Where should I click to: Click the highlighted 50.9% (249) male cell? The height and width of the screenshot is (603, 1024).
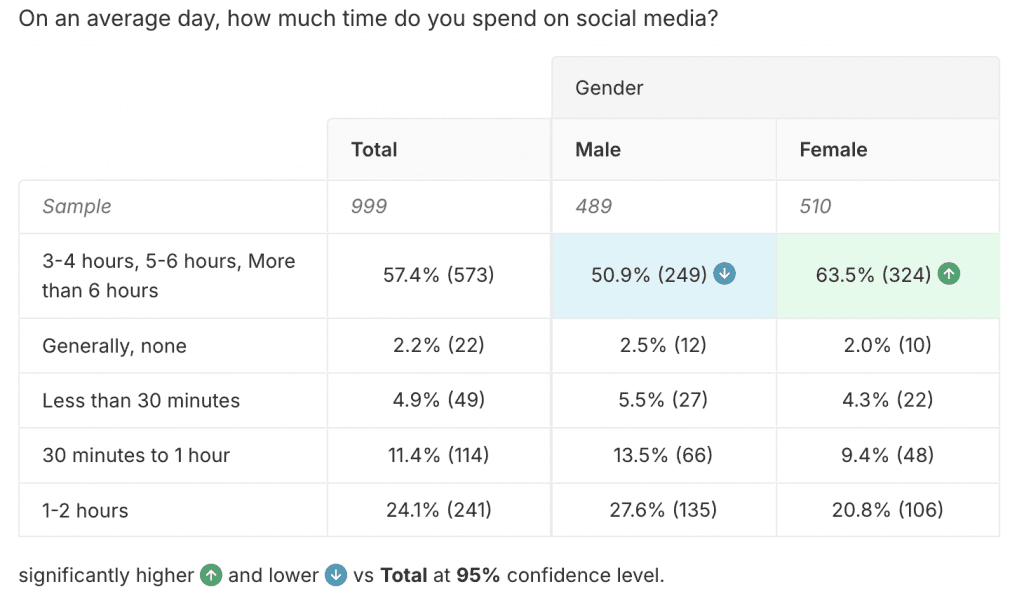coord(648,275)
